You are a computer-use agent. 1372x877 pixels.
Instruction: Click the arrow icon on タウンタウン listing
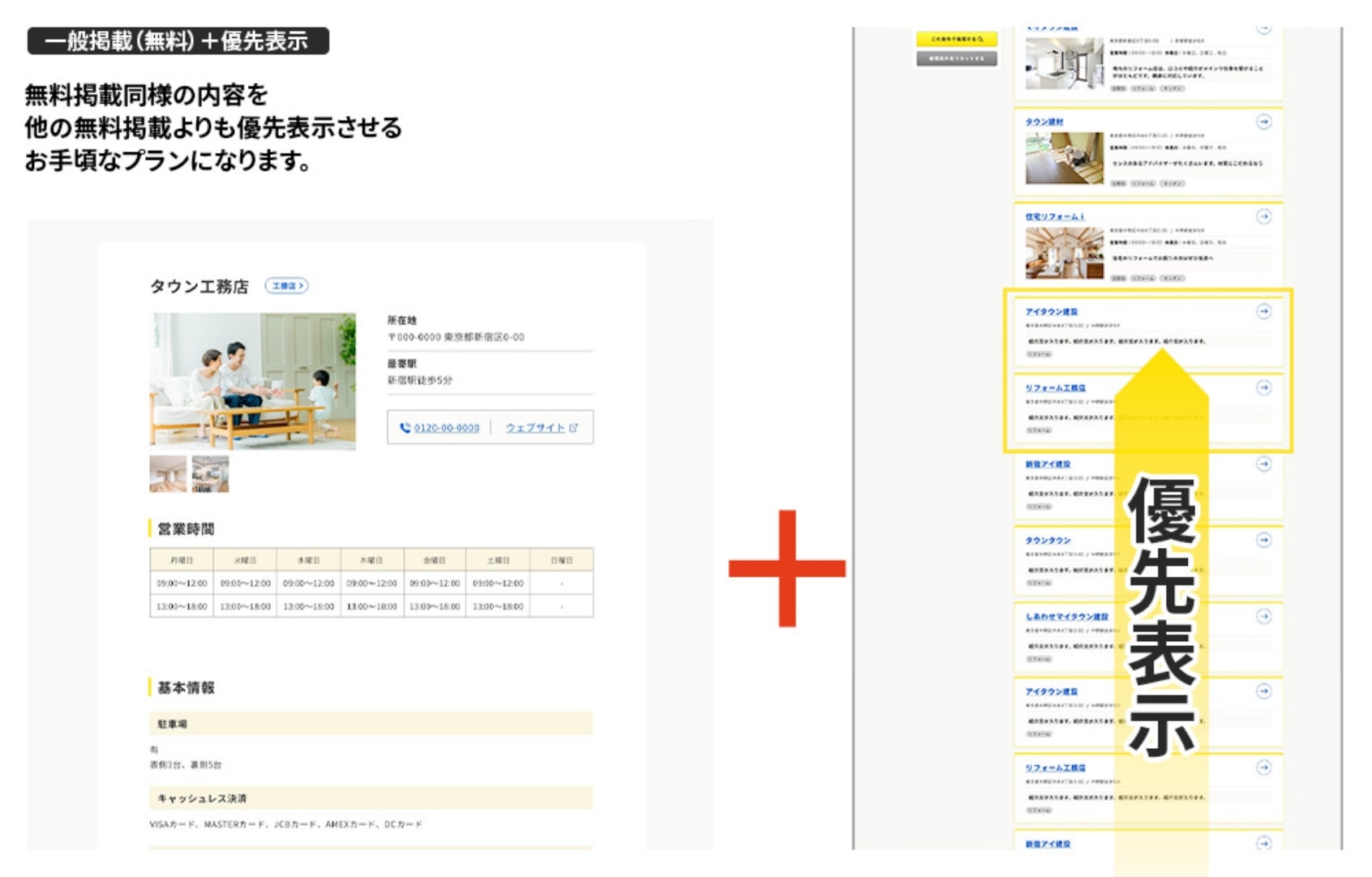click(1263, 540)
